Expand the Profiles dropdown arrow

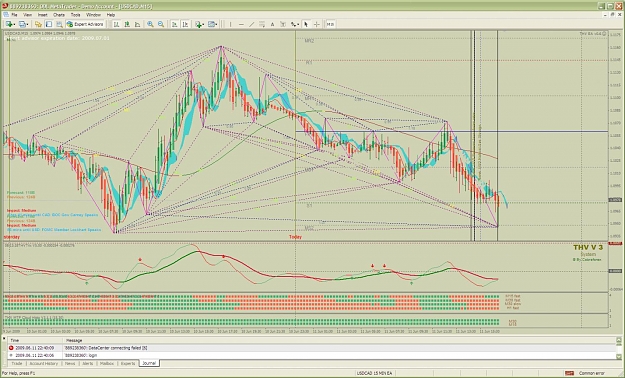[27, 25]
